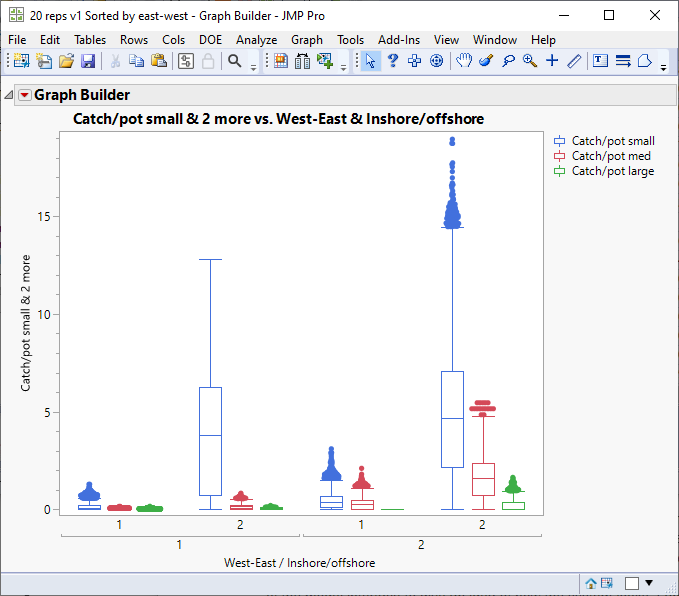The height and width of the screenshot is (596, 679).
Task: Pick the Brush tool in toolbar
Action: [x=486, y=61]
